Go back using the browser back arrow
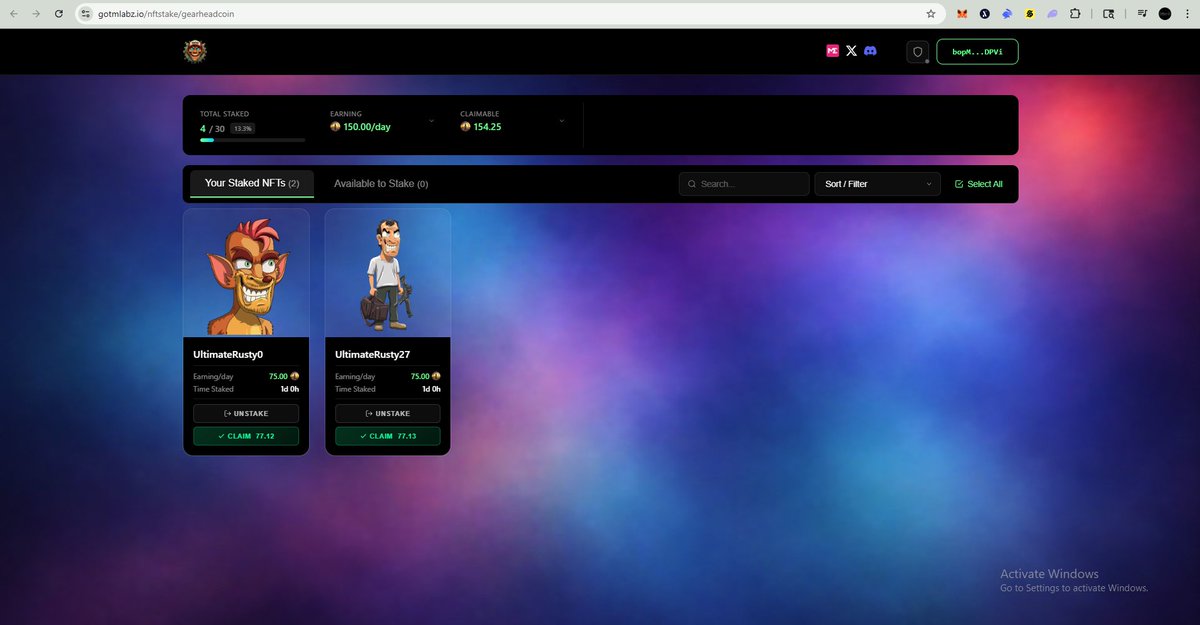This screenshot has height=625, width=1200. click(14, 14)
